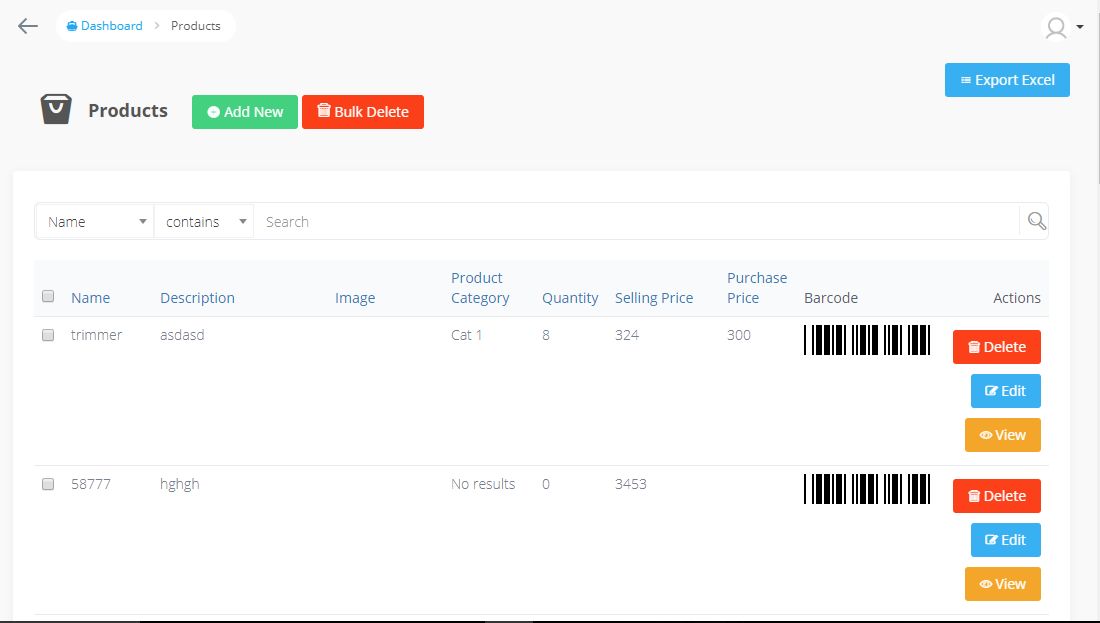The width and height of the screenshot is (1100, 623).
Task: Click the Export Excel button
Action: tap(1007, 80)
